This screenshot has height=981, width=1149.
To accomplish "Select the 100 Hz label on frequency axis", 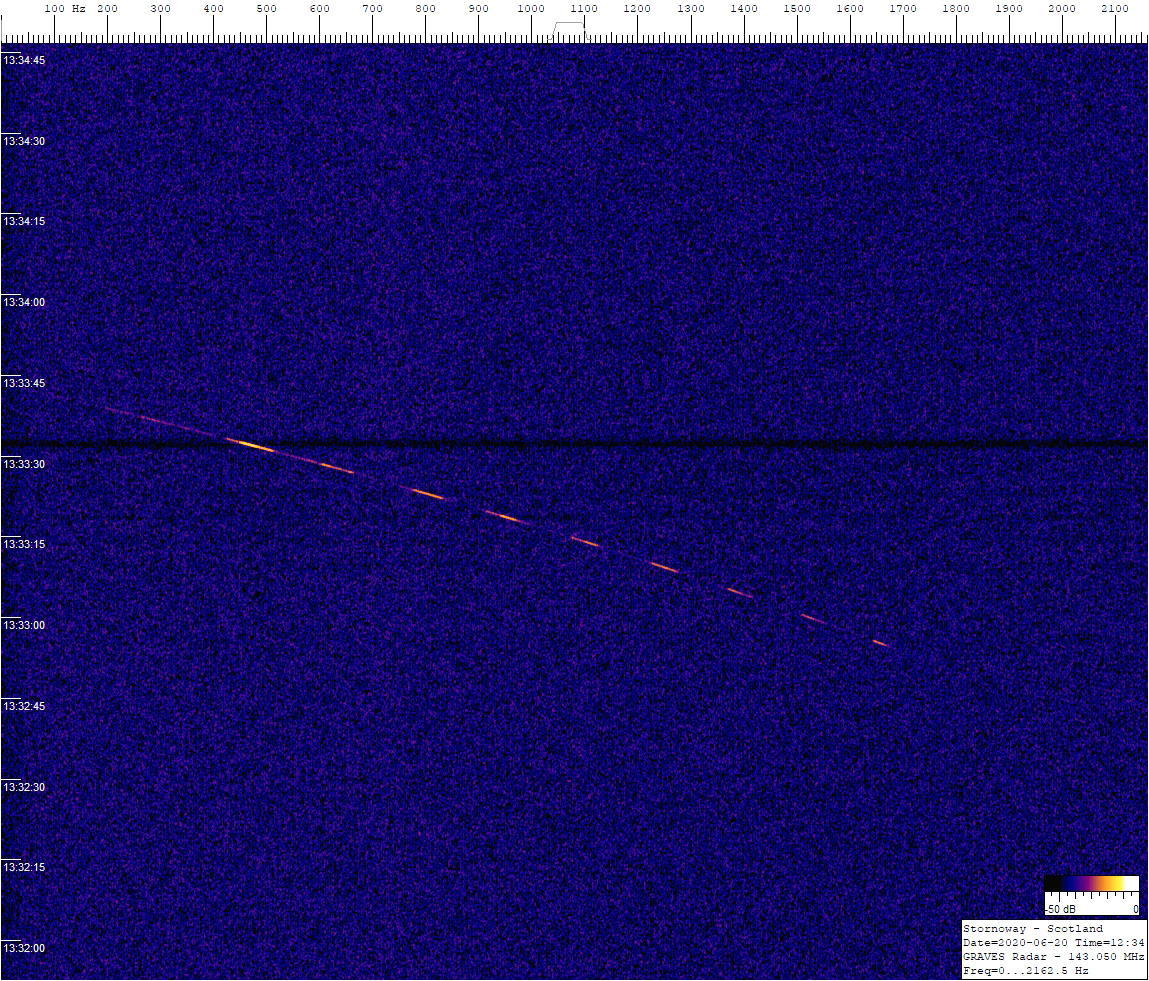I will click(x=65, y=9).
